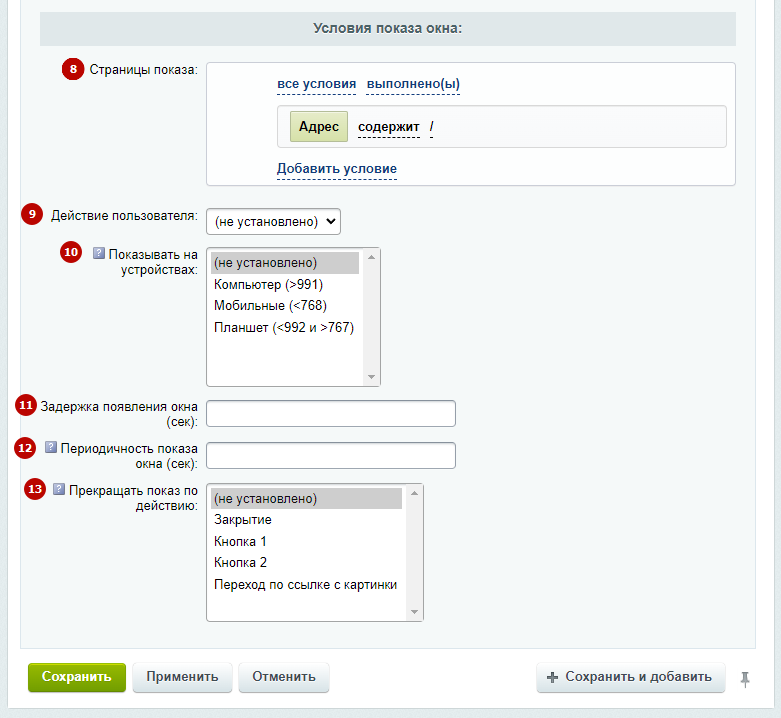Click help icon beside Прекращать показ по действию
The image size is (781, 718).
tap(59, 489)
